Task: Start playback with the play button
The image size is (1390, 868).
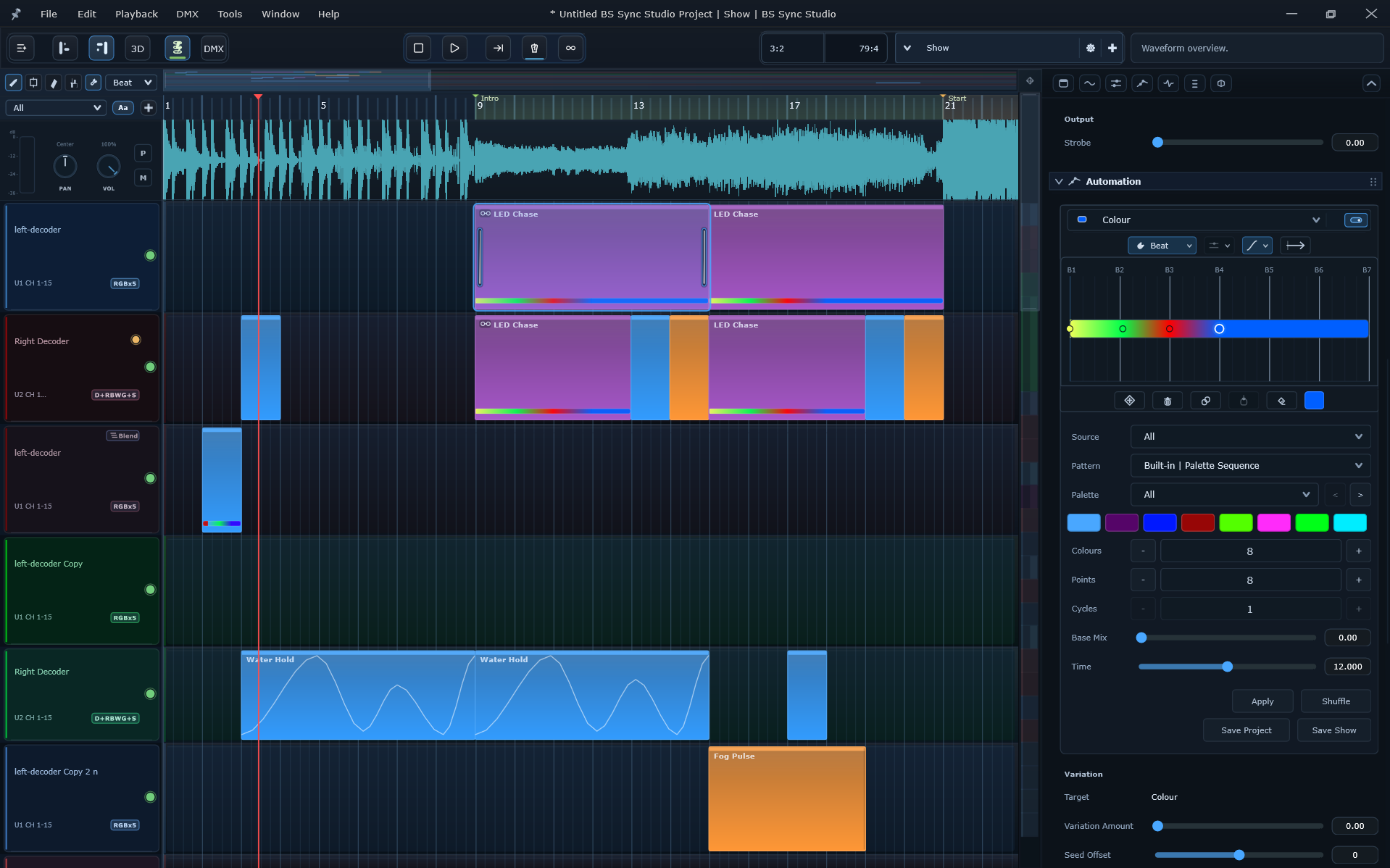Action: (454, 48)
